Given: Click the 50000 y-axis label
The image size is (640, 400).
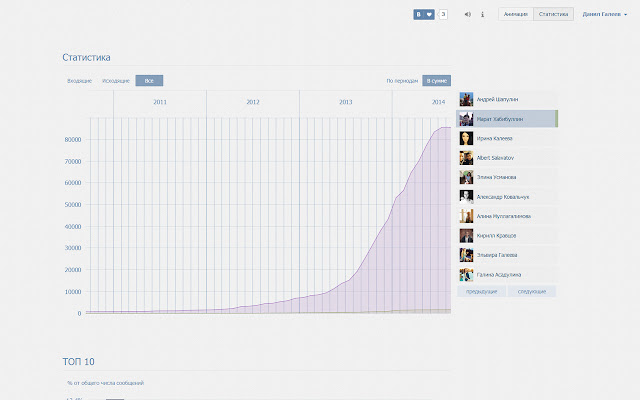Looking at the screenshot, I should (73, 204).
